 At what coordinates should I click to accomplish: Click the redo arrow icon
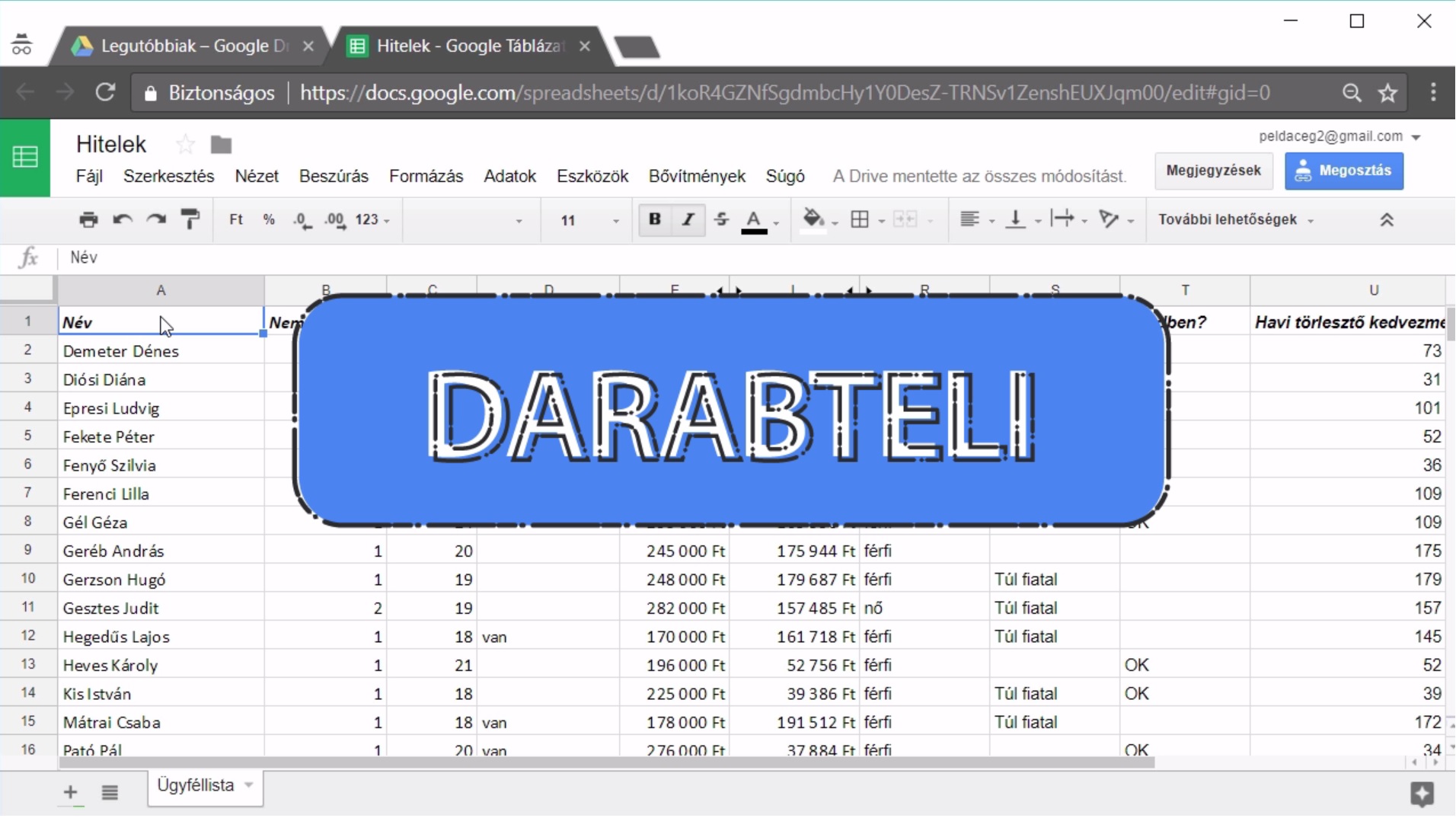click(x=156, y=220)
